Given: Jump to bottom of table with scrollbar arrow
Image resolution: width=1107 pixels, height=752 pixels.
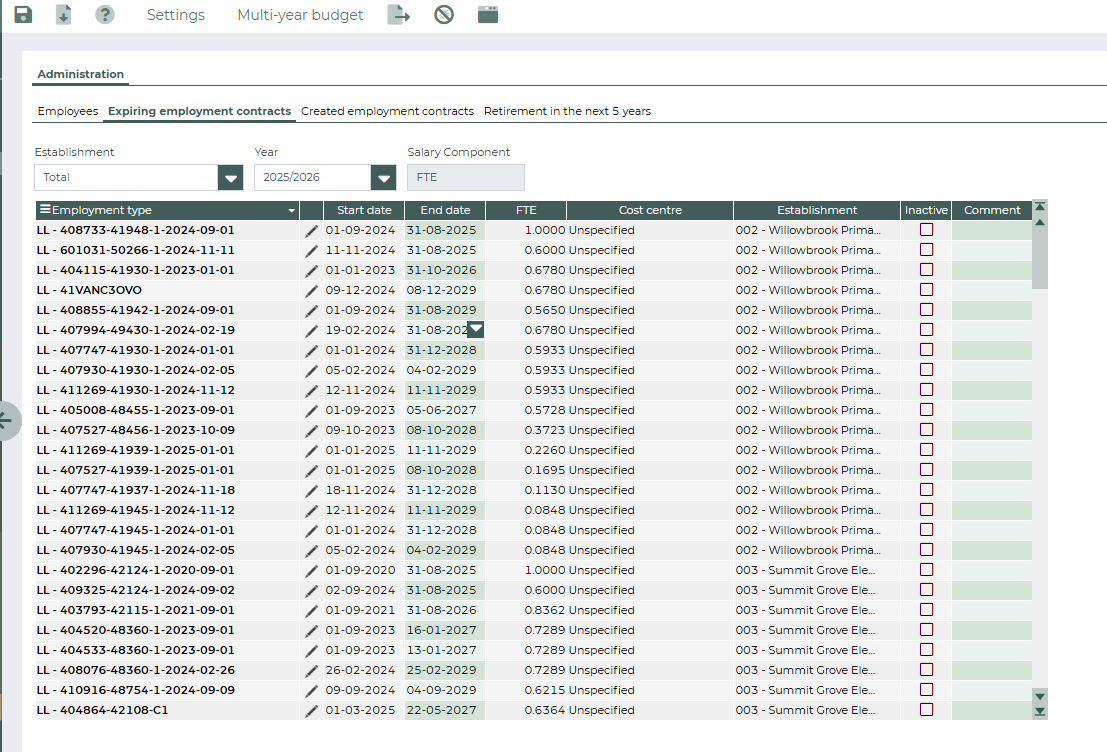Looking at the screenshot, I should point(1039,712).
